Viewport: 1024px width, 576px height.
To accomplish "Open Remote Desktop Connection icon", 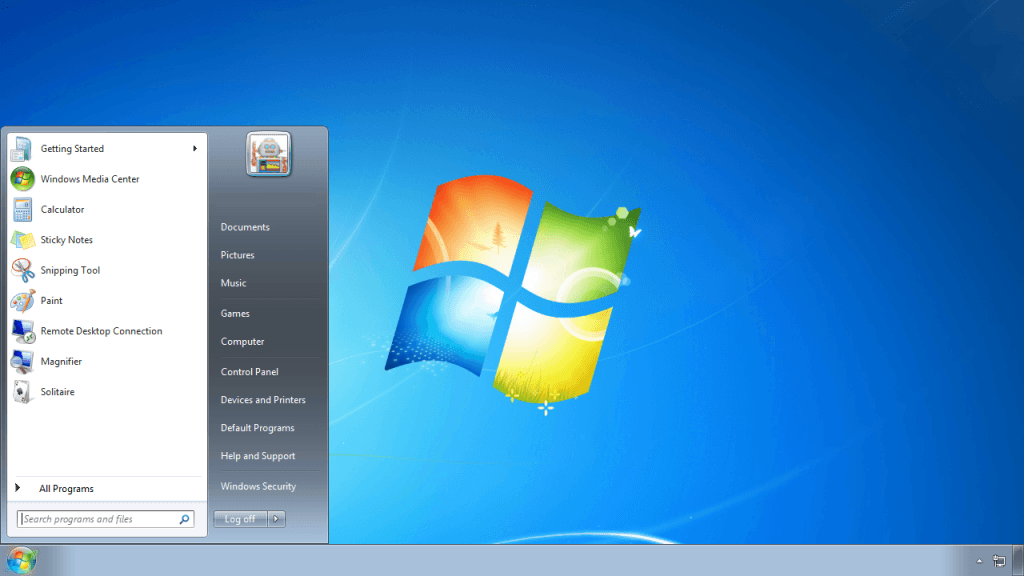I will [x=23, y=331].
